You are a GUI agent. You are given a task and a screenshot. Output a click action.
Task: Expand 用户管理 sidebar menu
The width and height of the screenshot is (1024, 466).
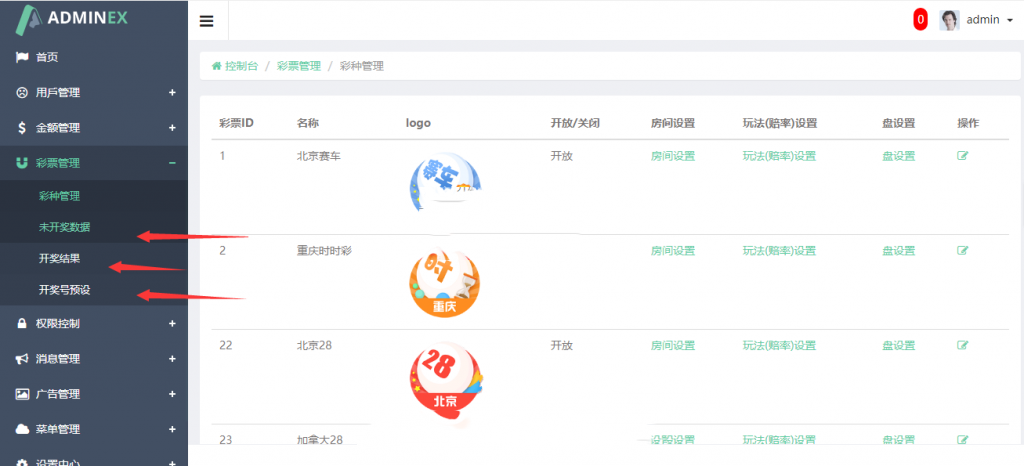[x=93, y=93]
